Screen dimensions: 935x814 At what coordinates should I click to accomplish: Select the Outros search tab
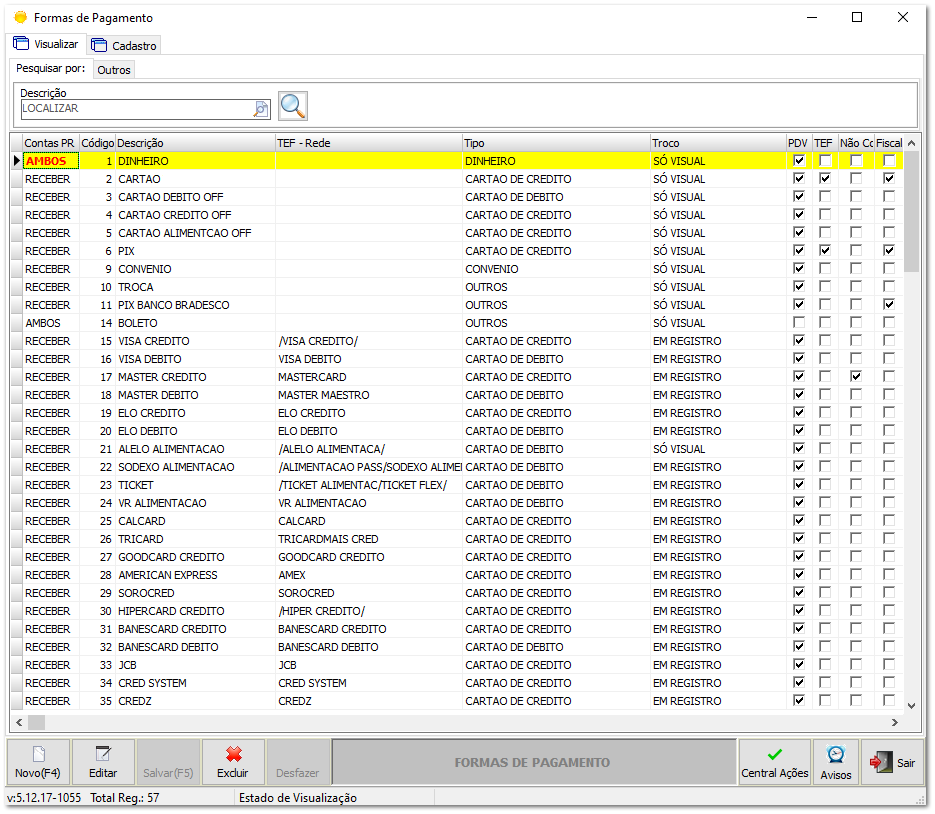114,70
